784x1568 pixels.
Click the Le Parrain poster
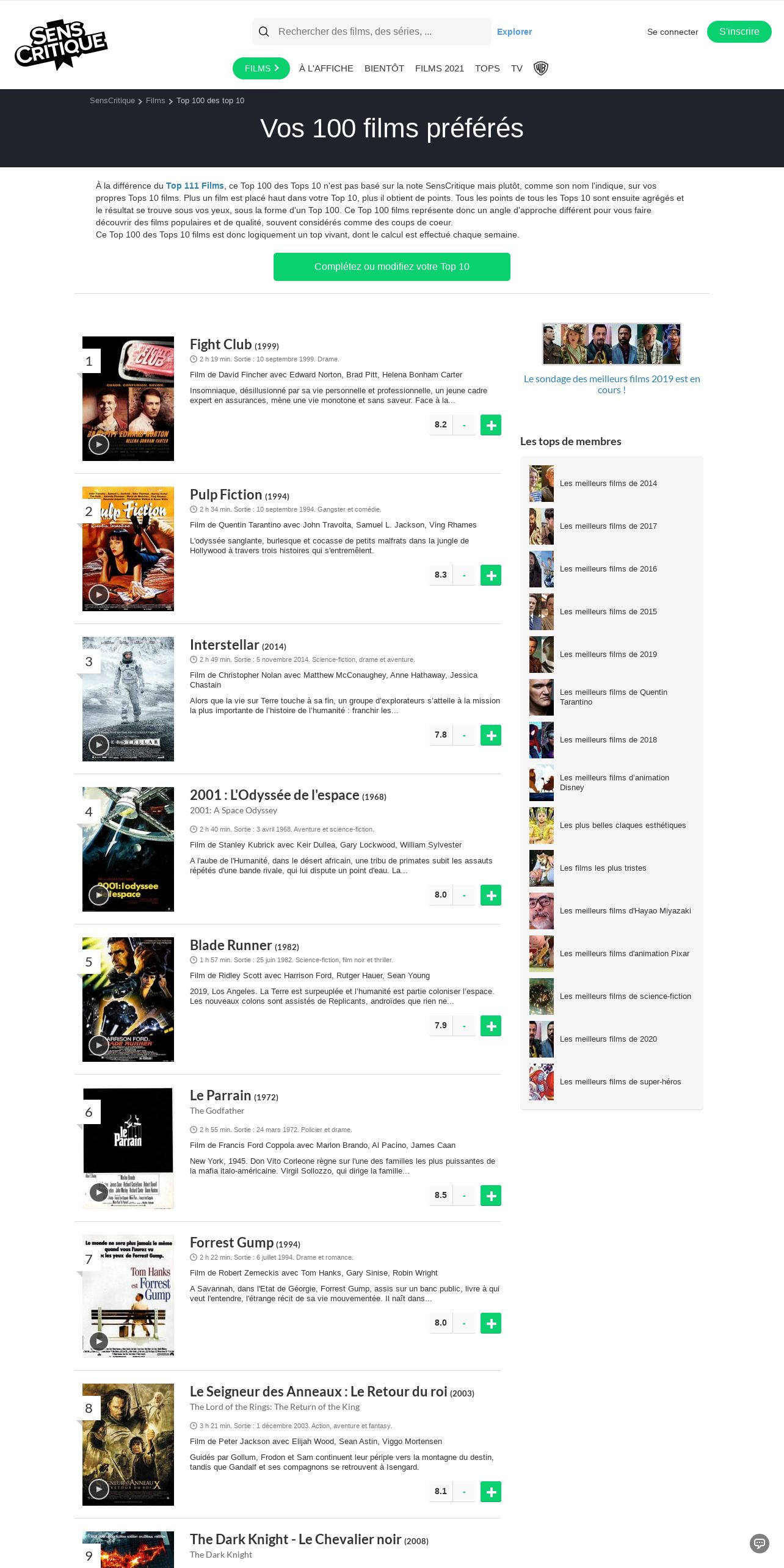128,1149
